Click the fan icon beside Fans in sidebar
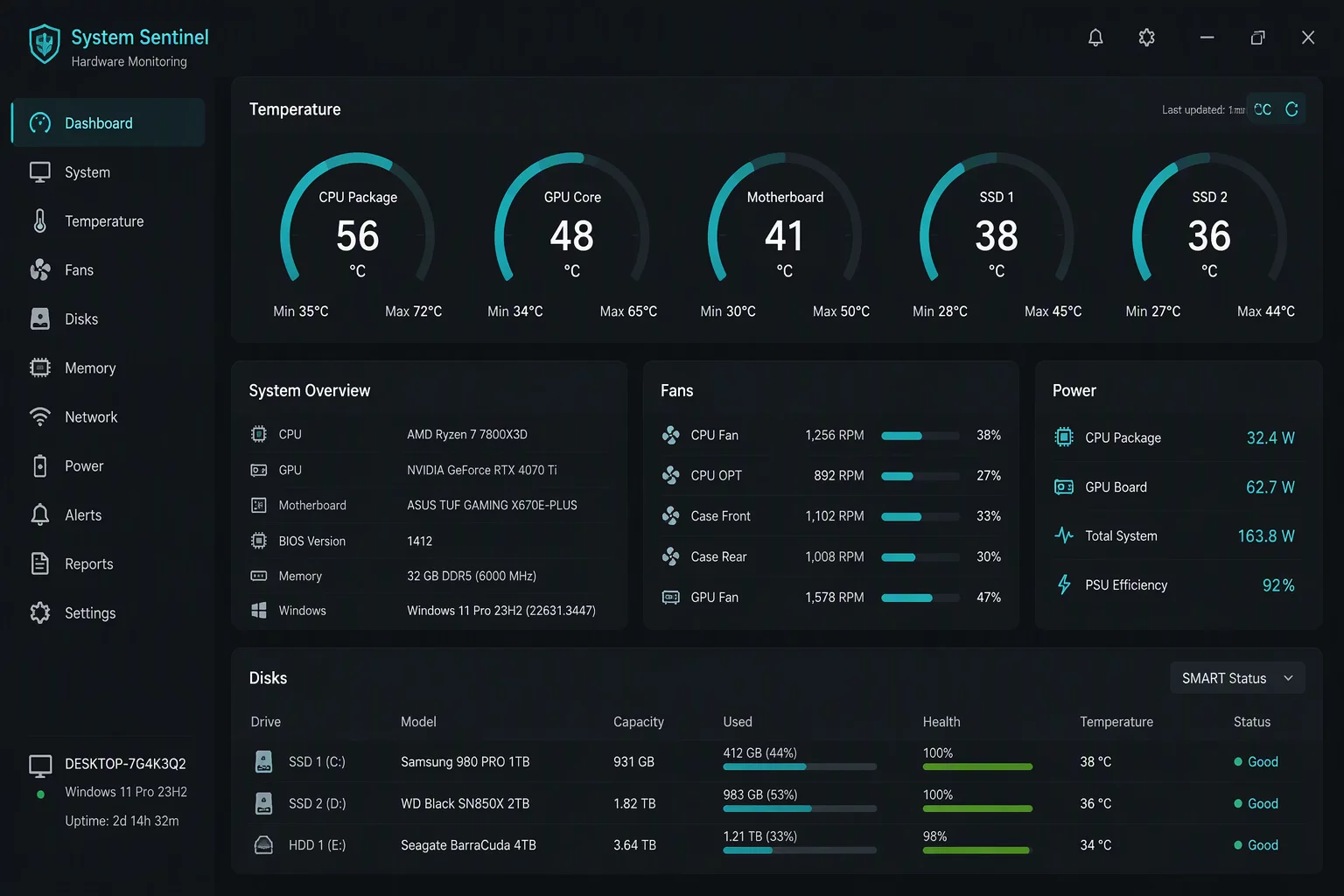This screenshot has width=1344, height=896. pyautogui.click(x=40, y=270)
